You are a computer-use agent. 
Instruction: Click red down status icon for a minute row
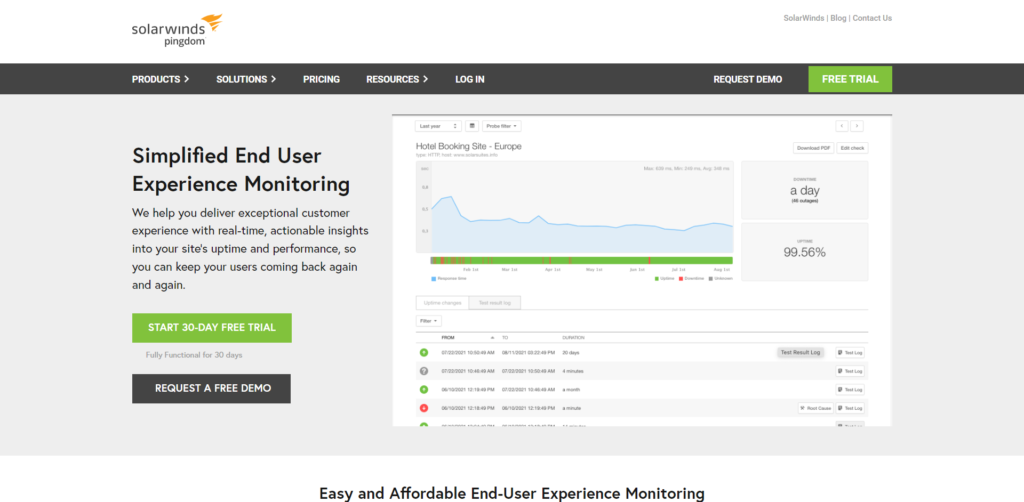pos(424,408)
